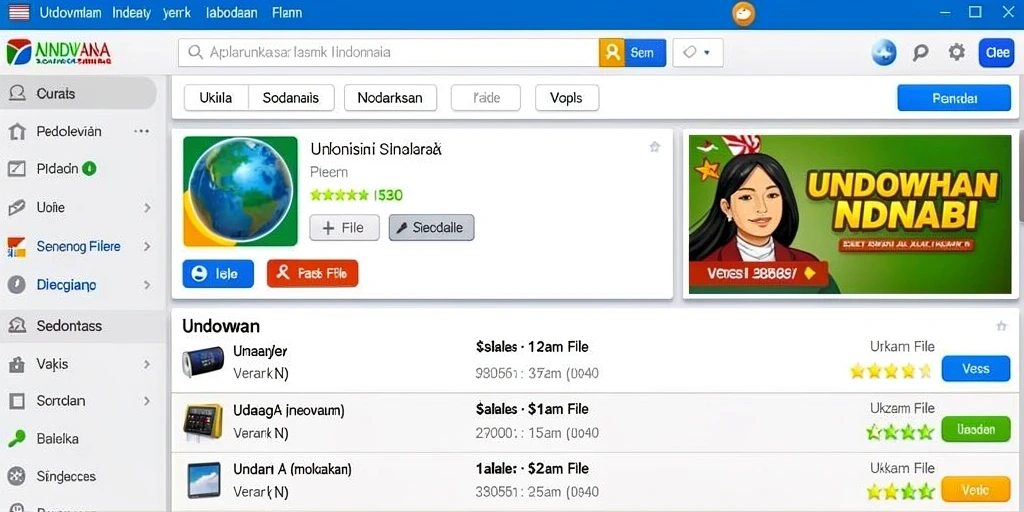The height and width of the screenshot is (512, 1024).
Task: Click the Undari A mokiakan app icon
Action: pos(203,481)
